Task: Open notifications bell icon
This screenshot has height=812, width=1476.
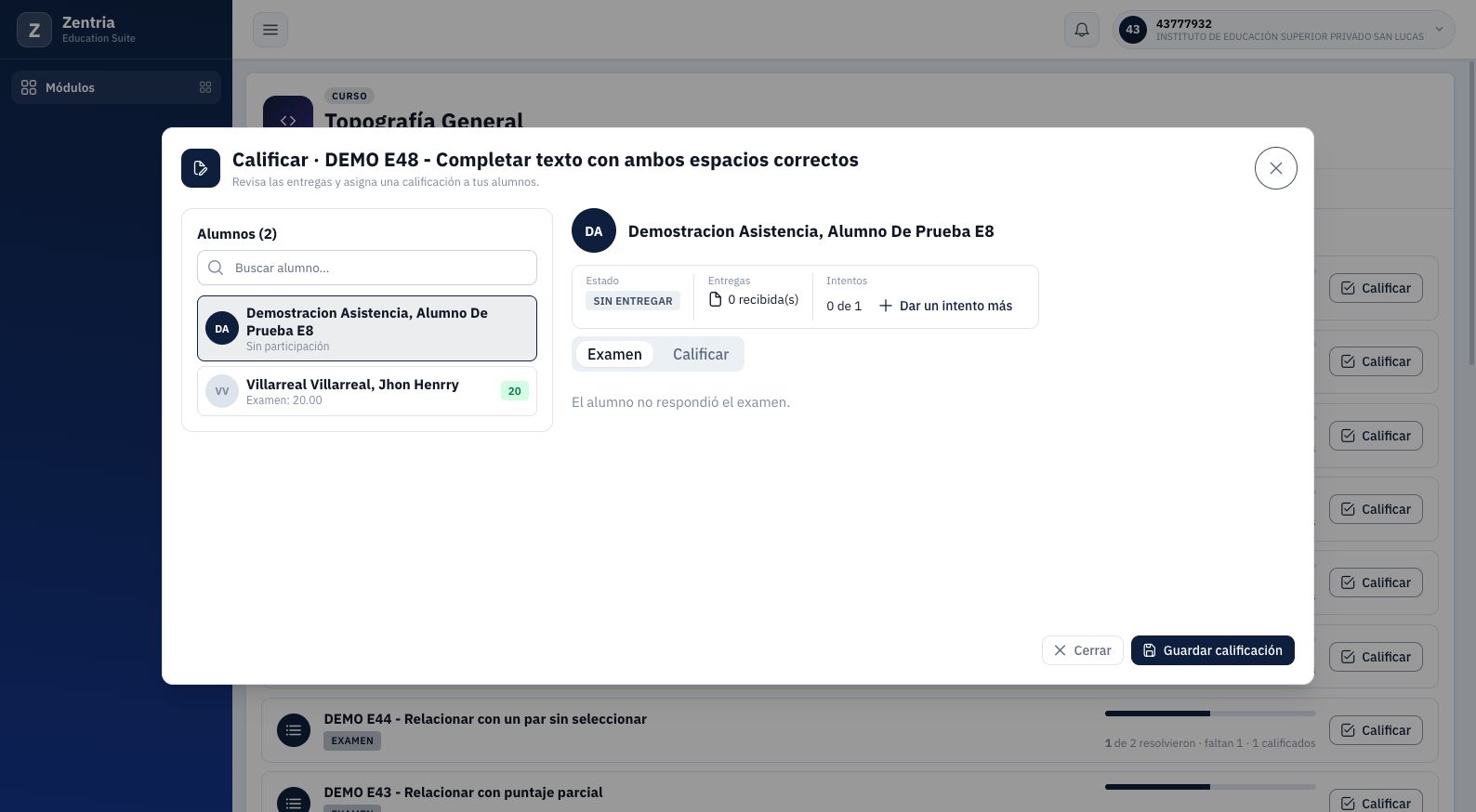Action: (1082, 30)
